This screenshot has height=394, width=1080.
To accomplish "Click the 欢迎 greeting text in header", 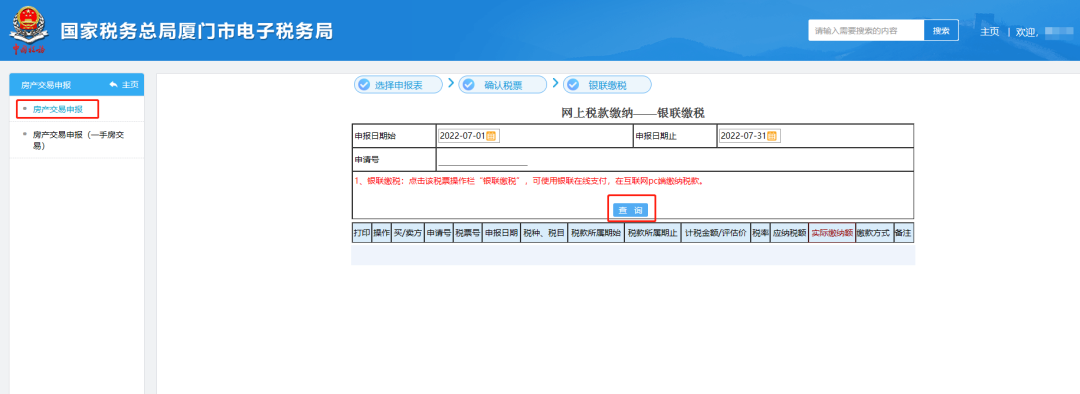I will pos(1027,32).
